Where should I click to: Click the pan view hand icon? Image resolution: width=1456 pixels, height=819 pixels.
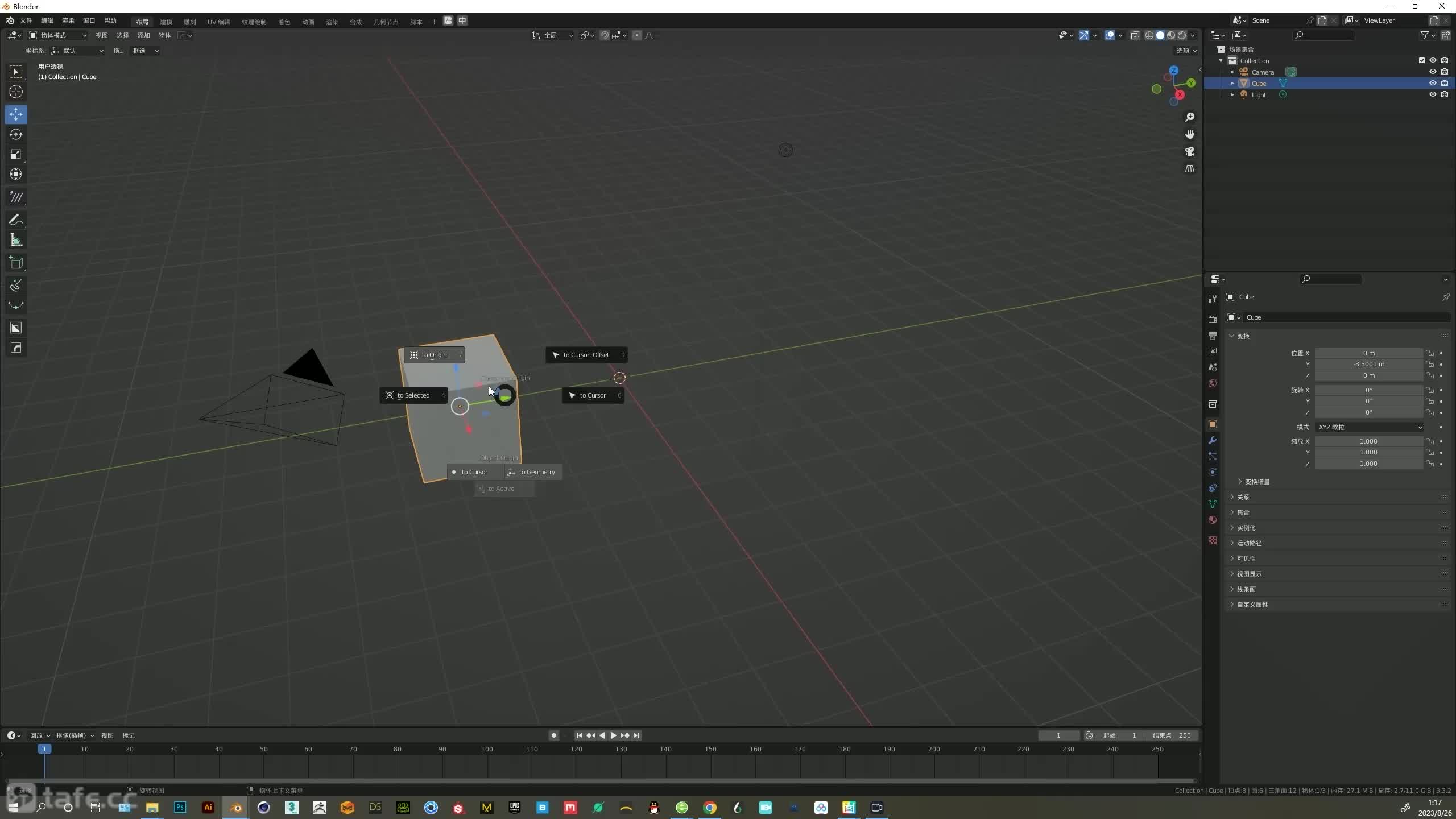[1189, 134]
